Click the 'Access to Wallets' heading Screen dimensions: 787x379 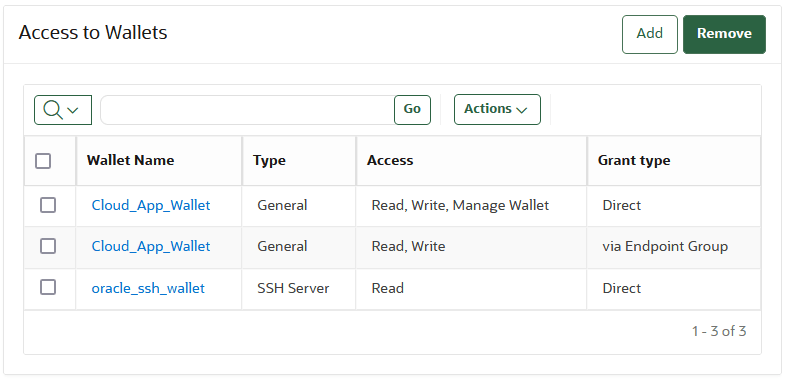(93, 33)
